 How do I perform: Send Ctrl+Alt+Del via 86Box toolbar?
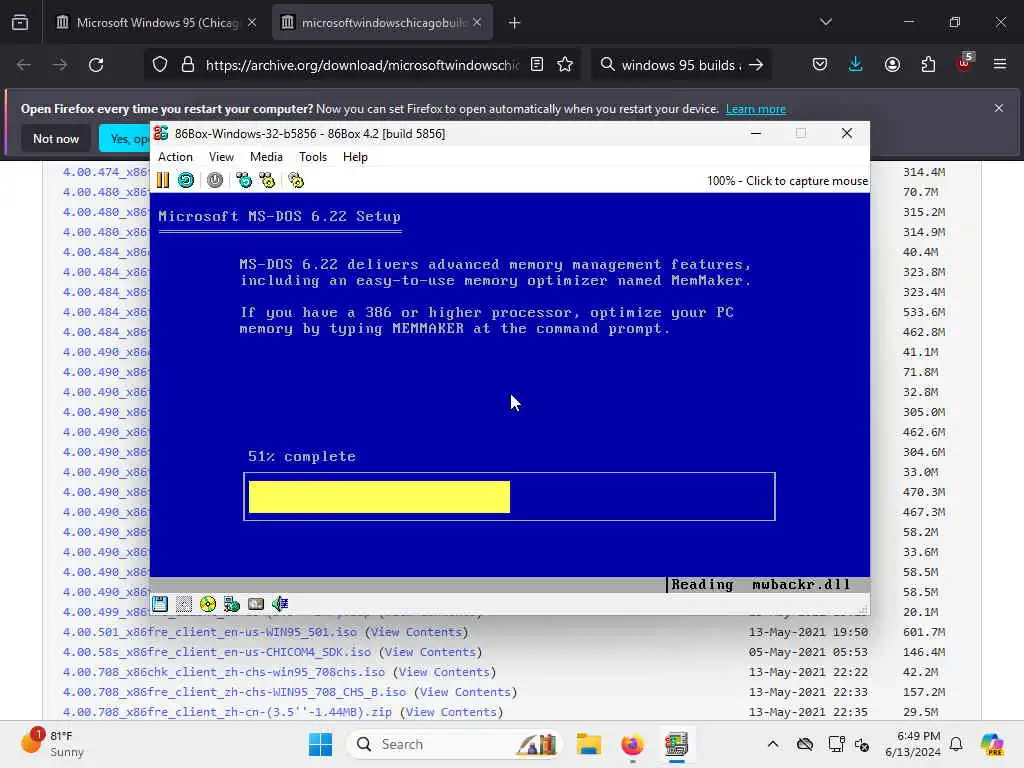point(244,180)
